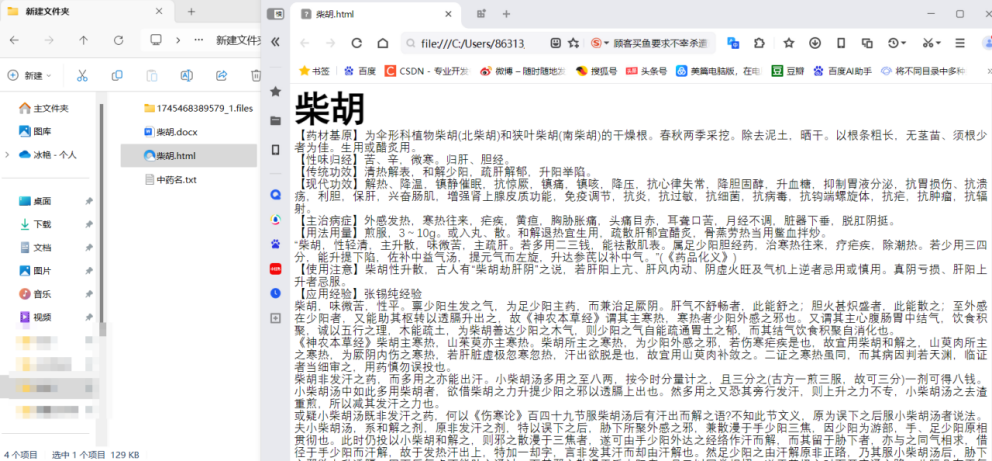Viewport: 992px width, 461px height.
Task: Open favorites star in browser toolbar
Action: coord(788,43)
